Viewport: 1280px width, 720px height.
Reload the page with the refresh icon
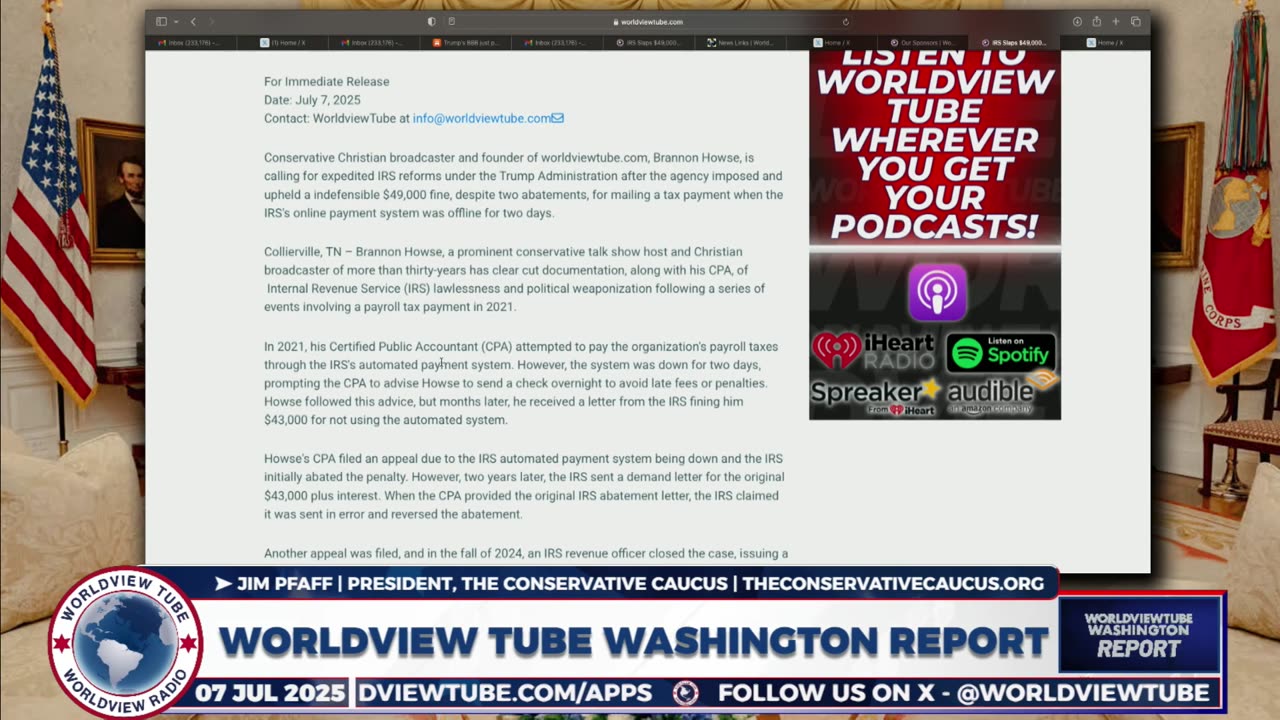(x=845, y=21)
